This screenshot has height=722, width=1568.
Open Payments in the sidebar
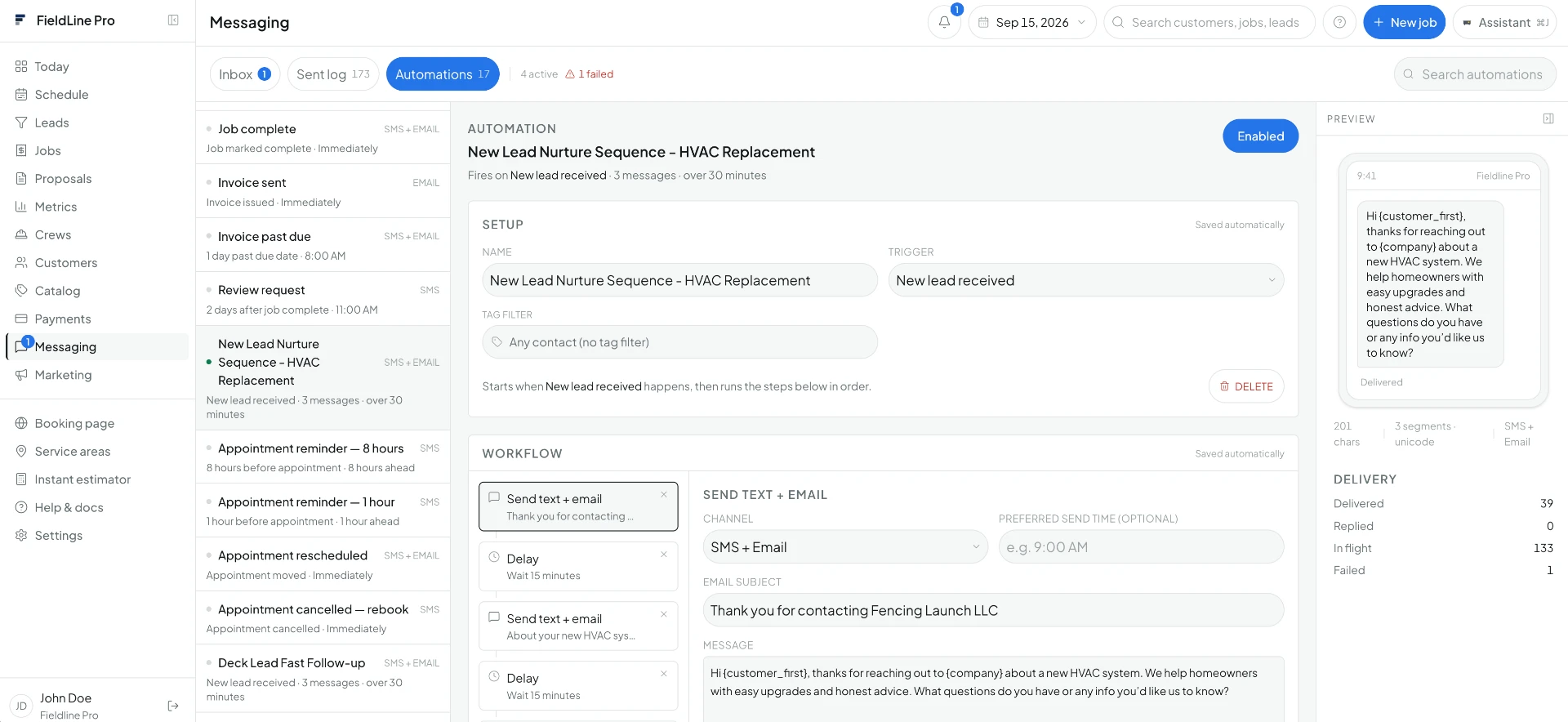tap(97, 319)
